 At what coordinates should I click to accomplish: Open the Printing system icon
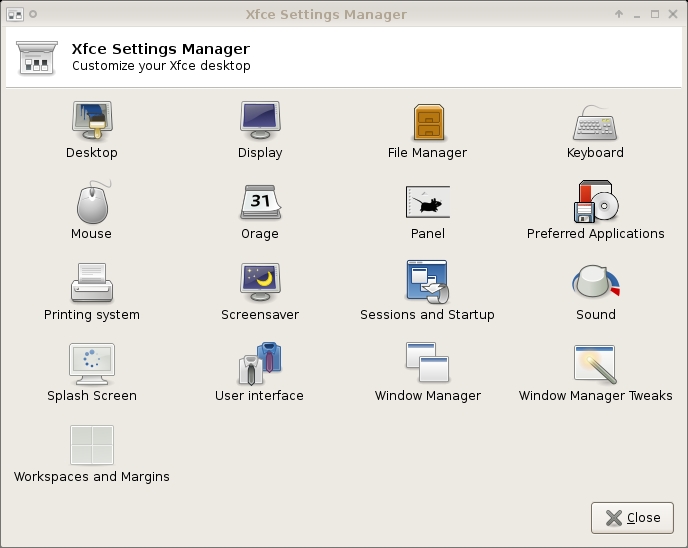pos(92,284)
